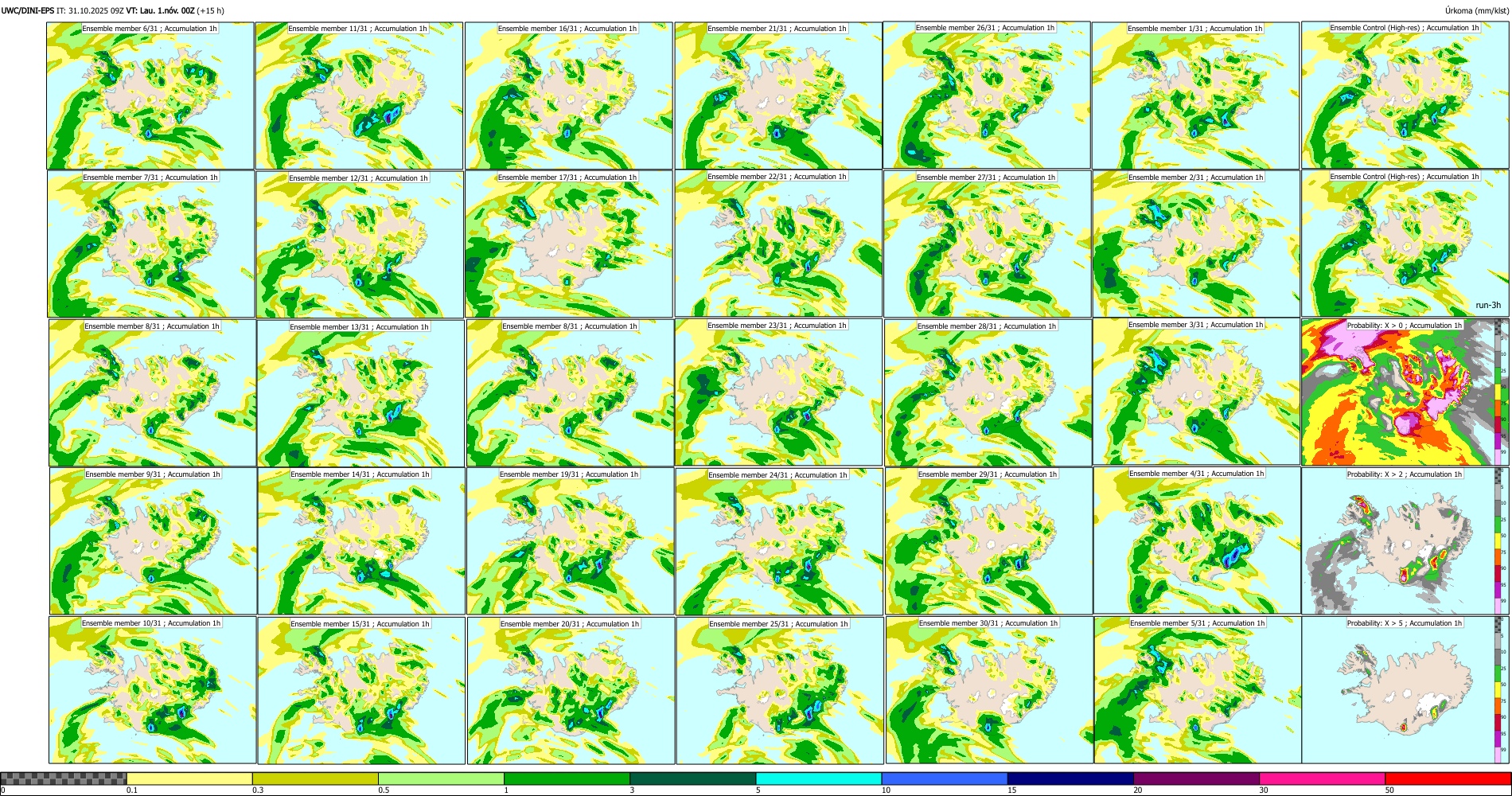Click the 'Ensemble member 29/31' title label
This screenshot has height=796, width=1512.
click(988, 474)
